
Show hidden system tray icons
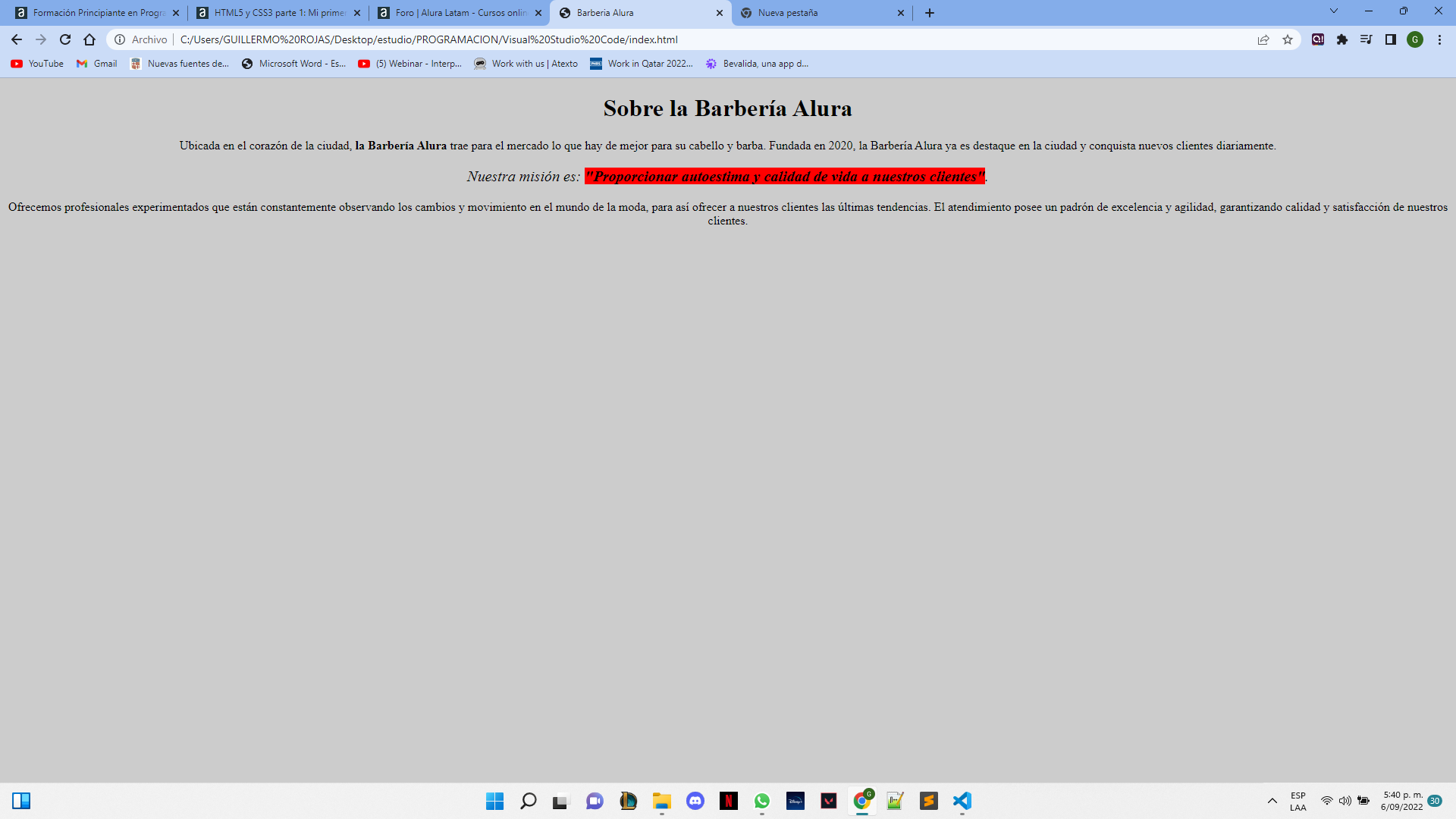pyautogui.click(x=1272, y=801)
